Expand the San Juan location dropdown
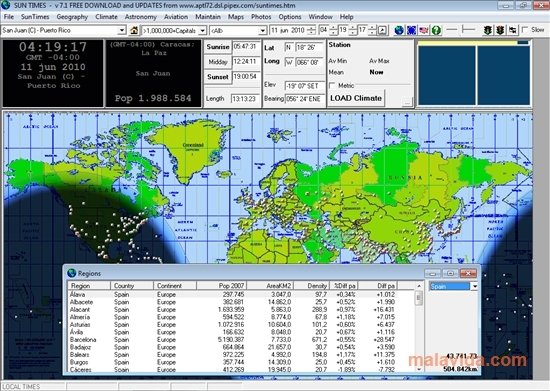Image resolution: width=550 pixels, height=391 pixels. (122, 31)
